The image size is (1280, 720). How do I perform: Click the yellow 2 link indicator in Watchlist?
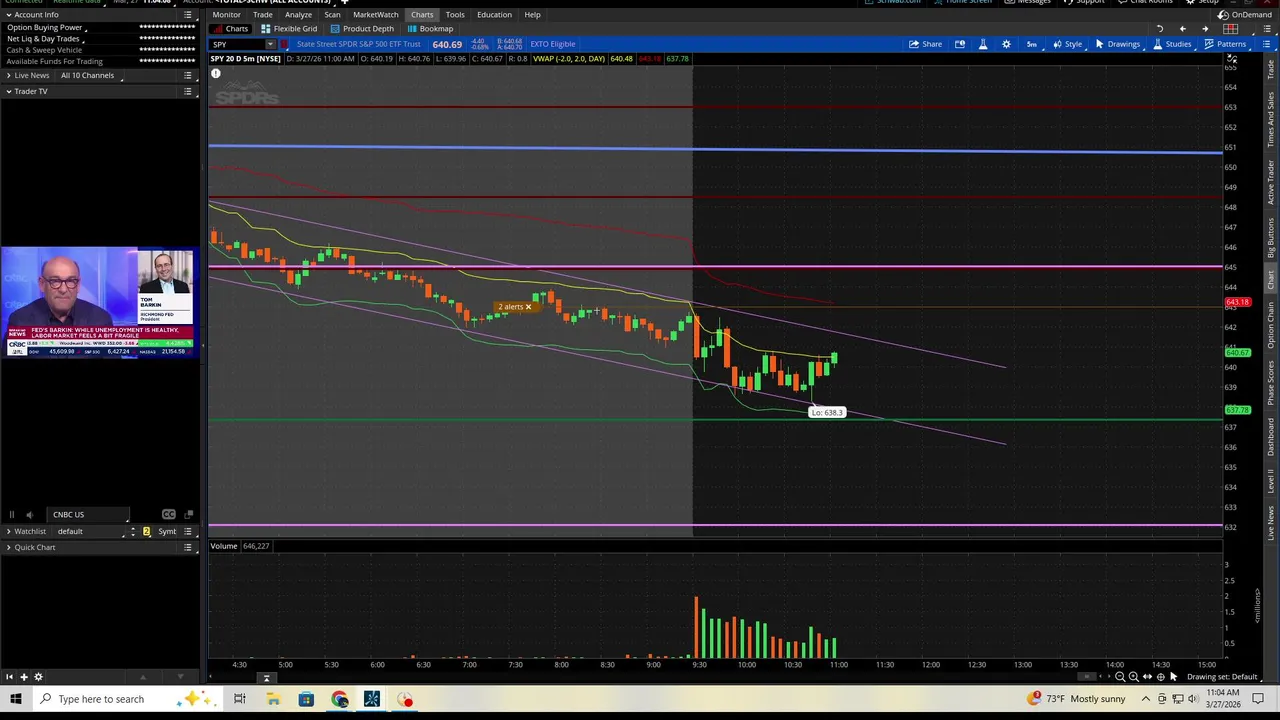tap(146, 532)
